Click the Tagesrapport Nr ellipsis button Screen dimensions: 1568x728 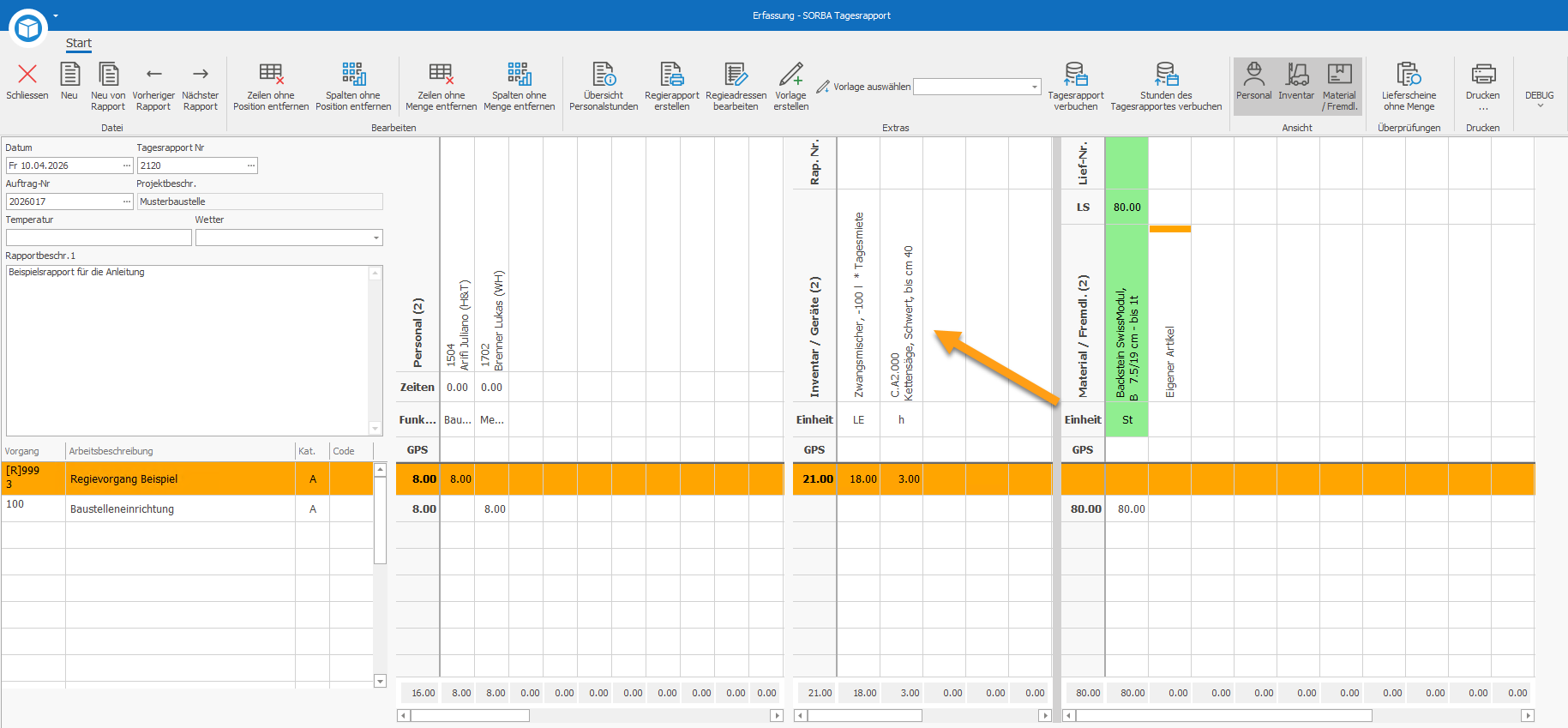point(251,165)
